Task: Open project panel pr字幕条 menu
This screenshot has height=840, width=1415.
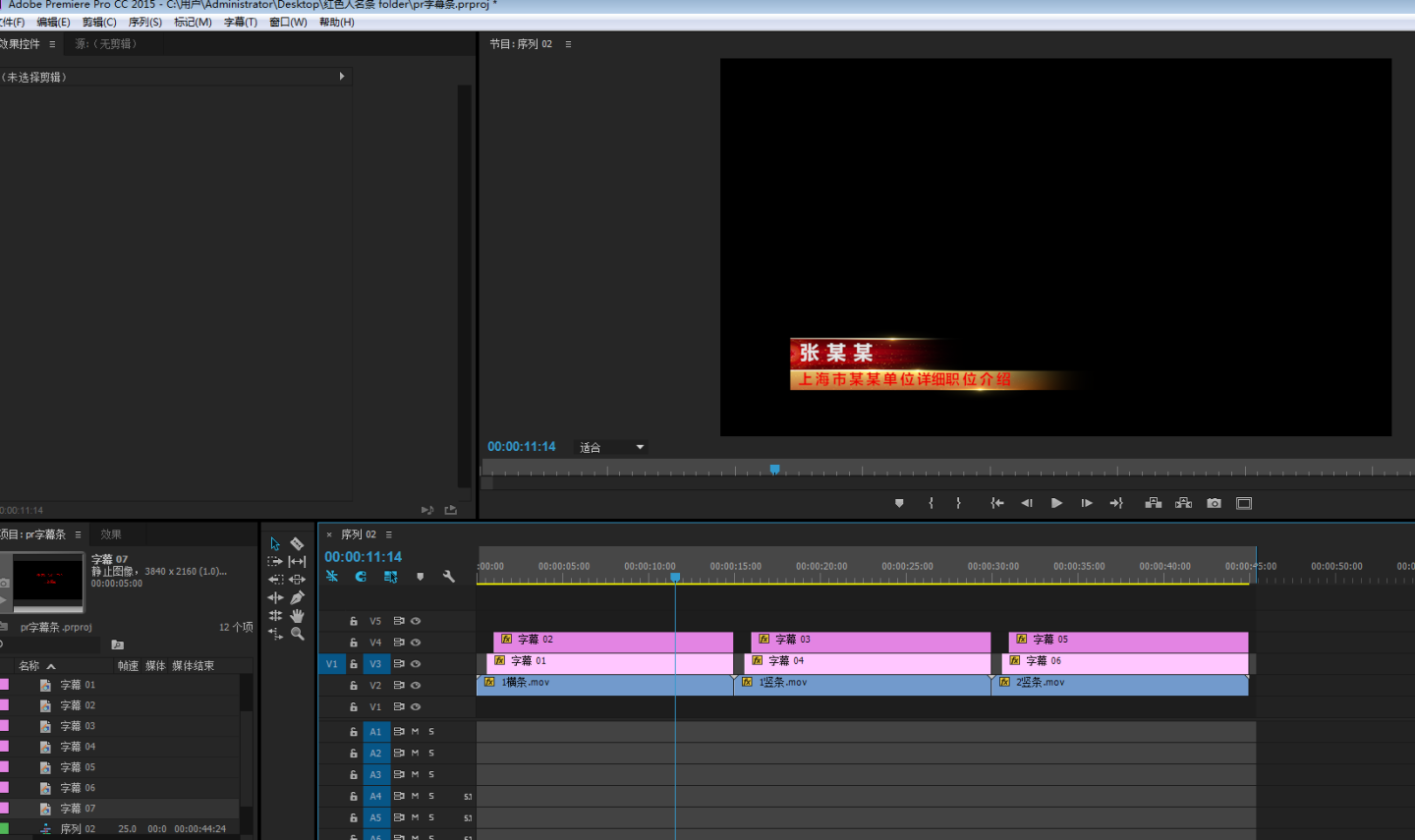Action: tap(78, 534)
